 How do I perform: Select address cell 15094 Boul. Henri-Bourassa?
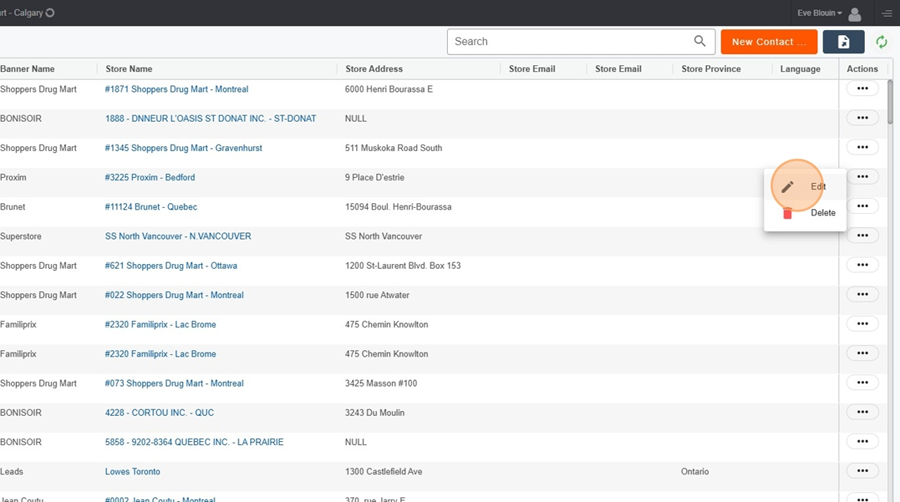(398, 207)
